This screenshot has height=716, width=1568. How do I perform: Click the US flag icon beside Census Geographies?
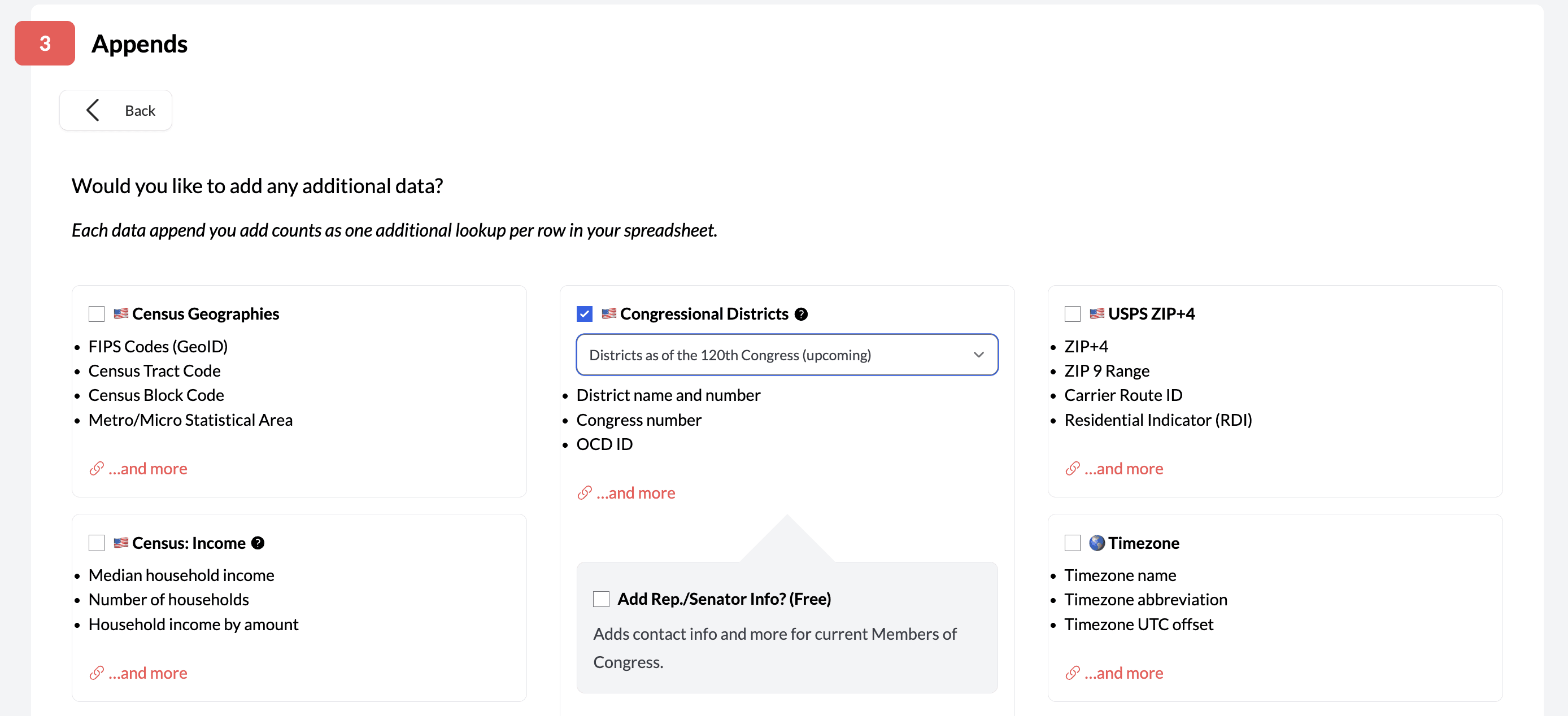pos(120,314)
